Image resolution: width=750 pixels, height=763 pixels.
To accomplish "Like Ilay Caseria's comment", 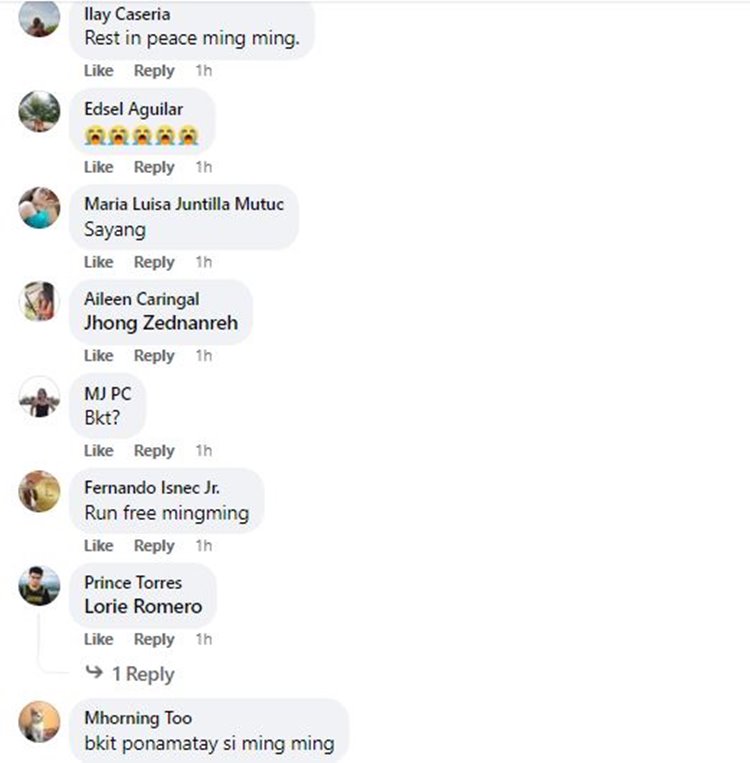I will click(x=99, y=71).
